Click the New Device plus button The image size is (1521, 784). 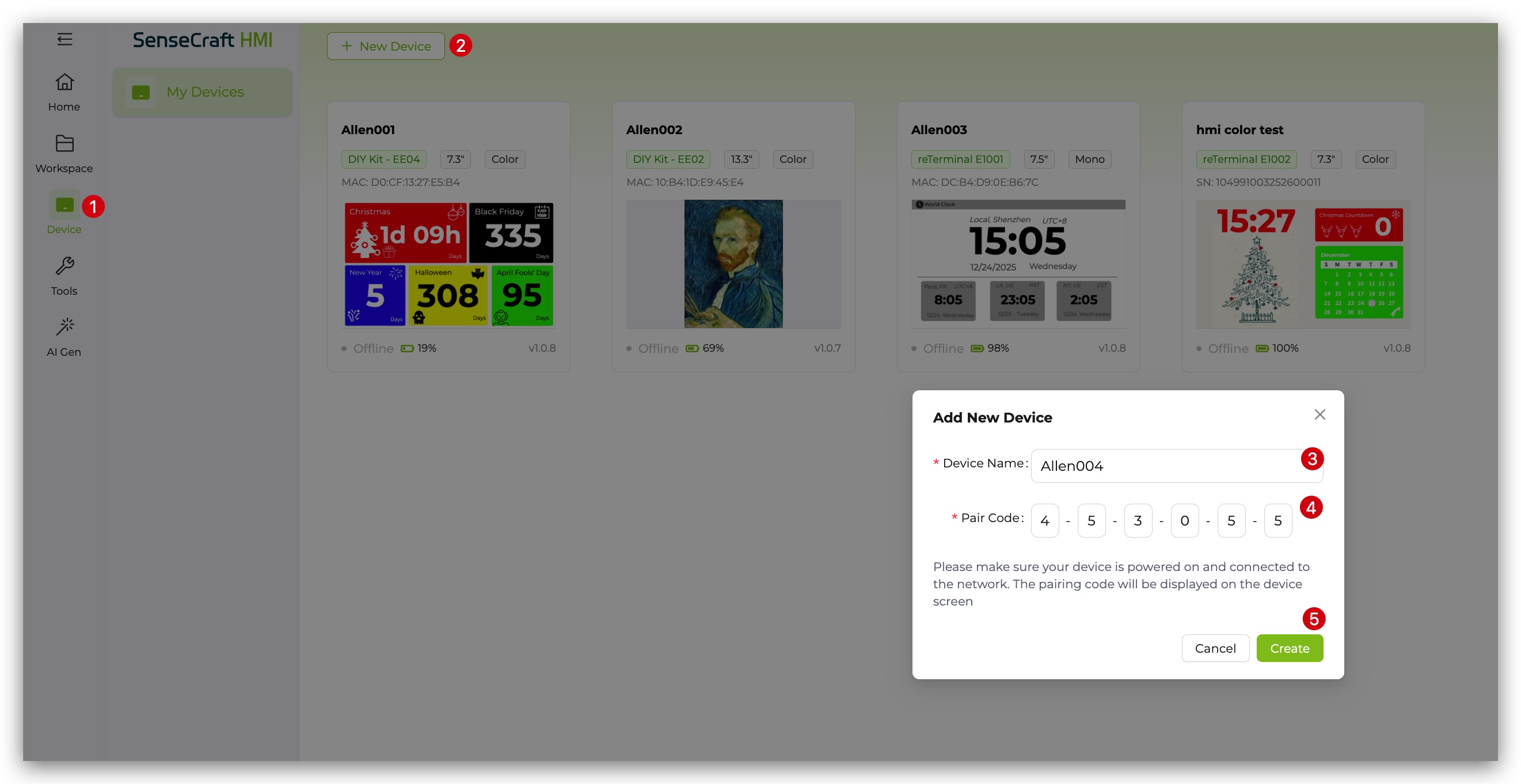point(386,46)
